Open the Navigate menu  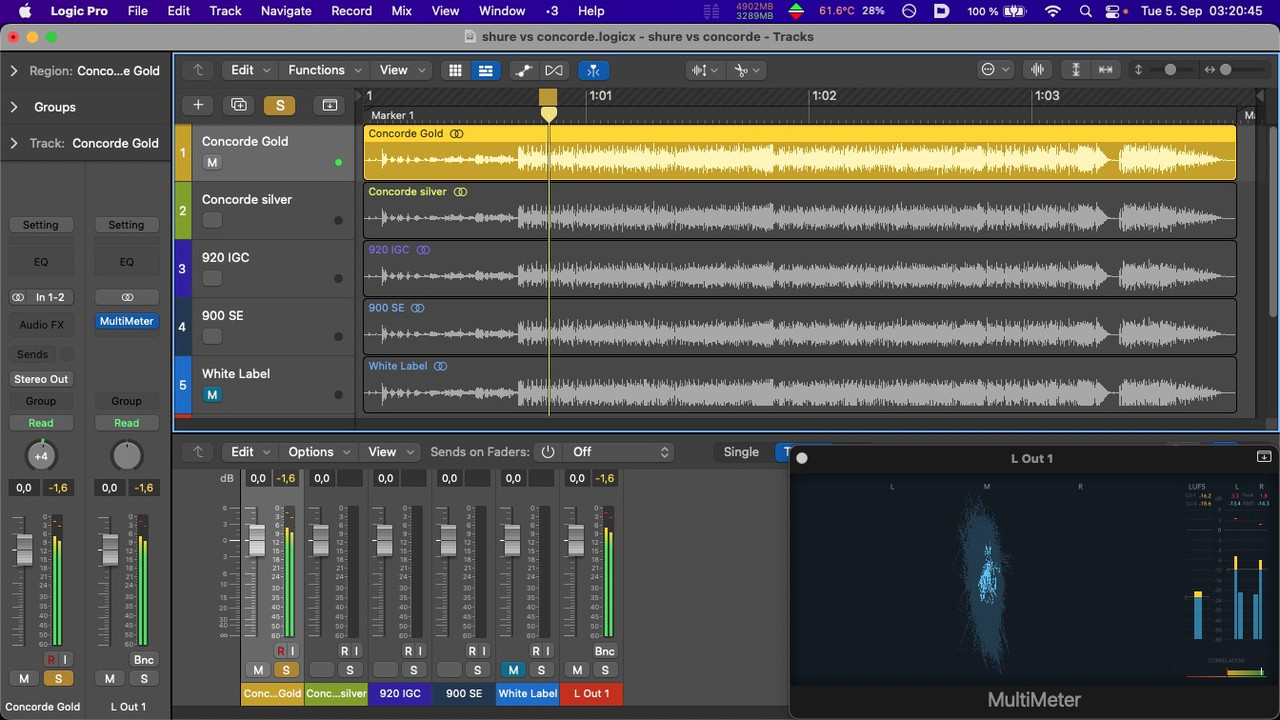click(286, 11)
